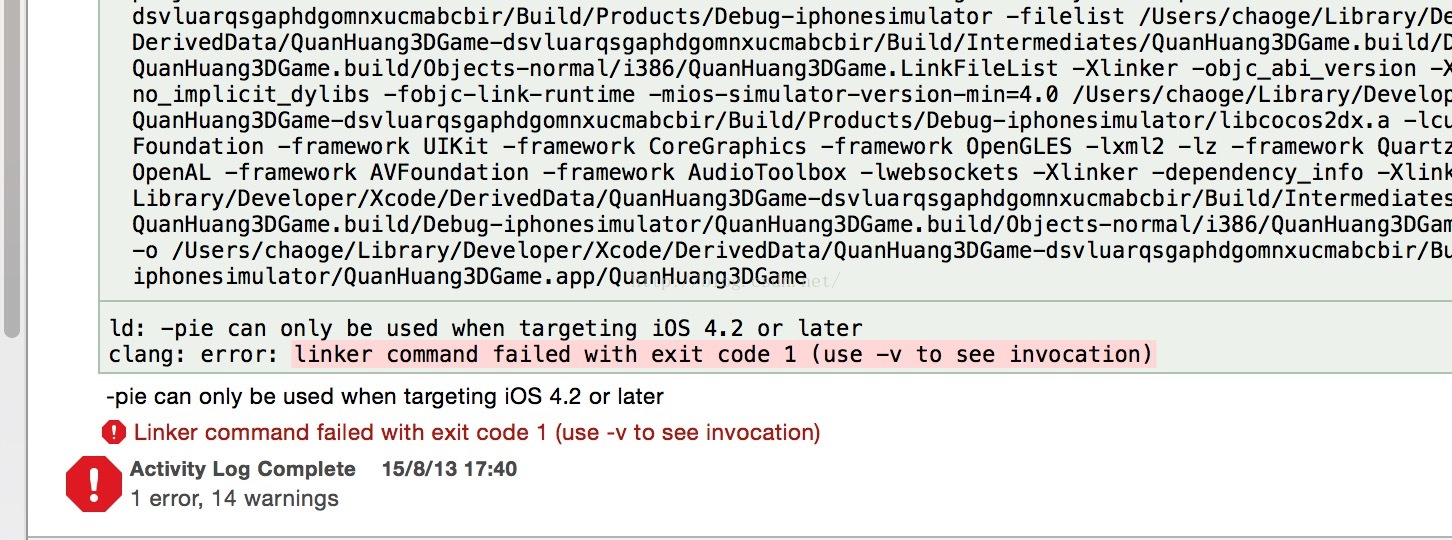Click the "1 error, 14 warnings" summary

[235, 498]
